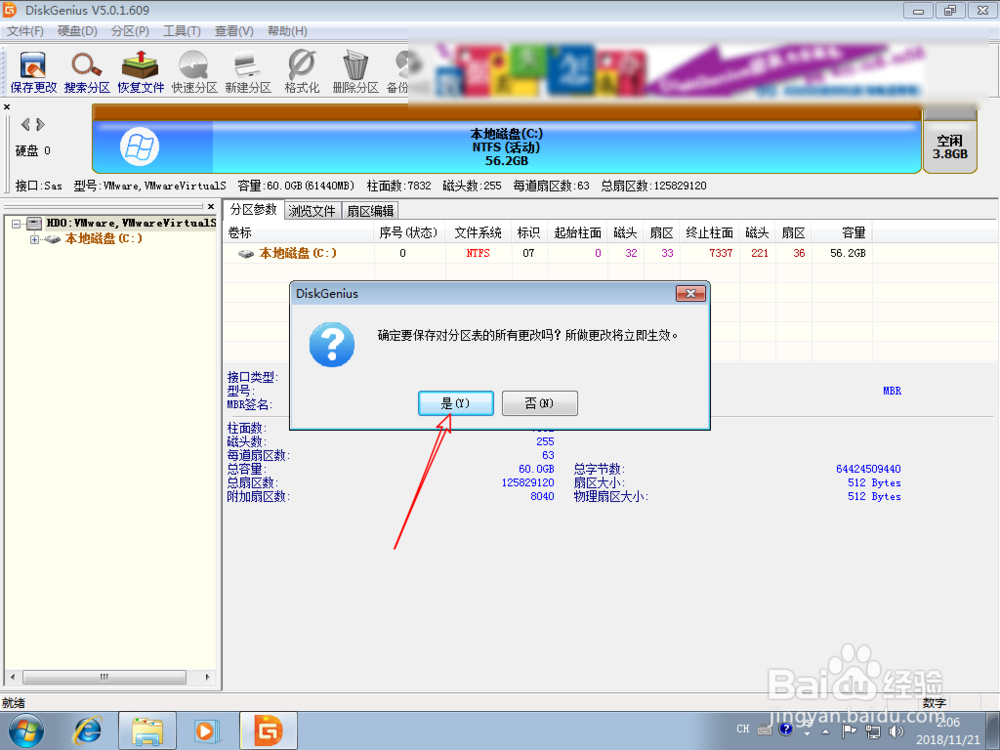Screen dimensions: 1000x750
Task: Click the Format (格式化) toolbar icon
Action: tap(302, 72)
